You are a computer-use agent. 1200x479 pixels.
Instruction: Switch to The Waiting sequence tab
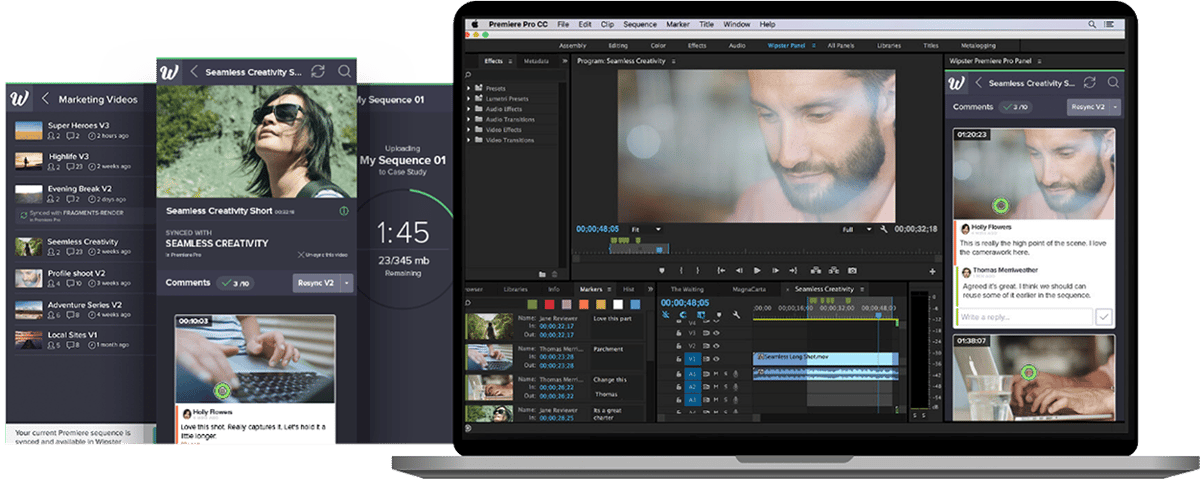pos(688,289)
